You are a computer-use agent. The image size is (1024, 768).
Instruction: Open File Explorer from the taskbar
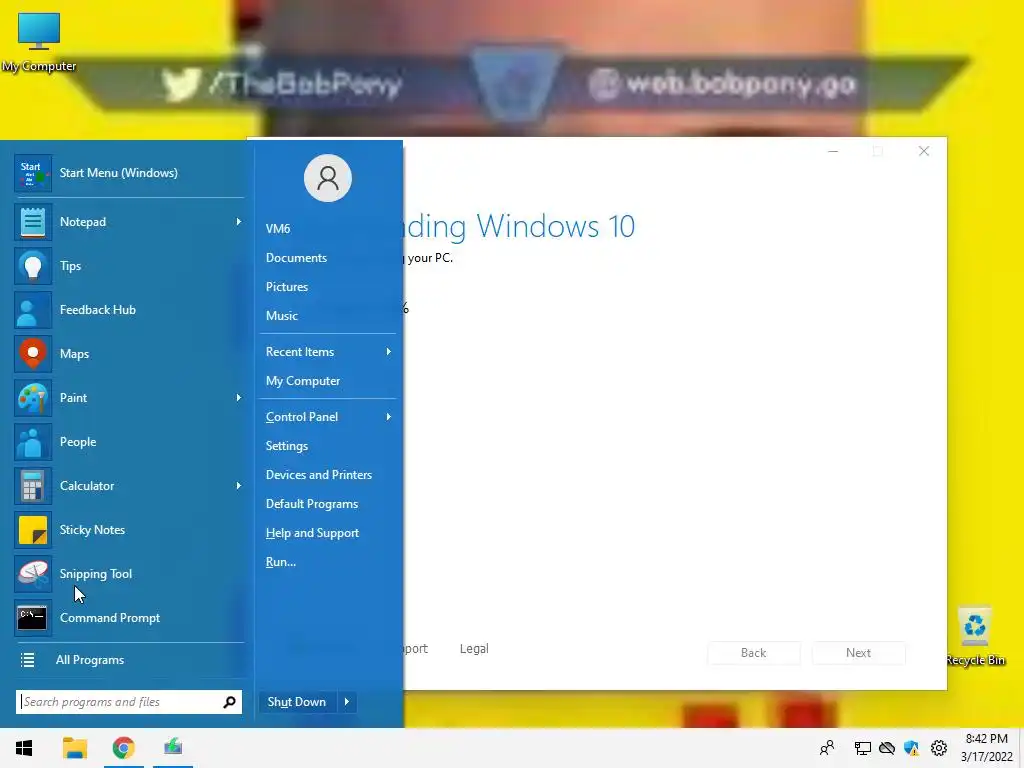click(74, 748)
